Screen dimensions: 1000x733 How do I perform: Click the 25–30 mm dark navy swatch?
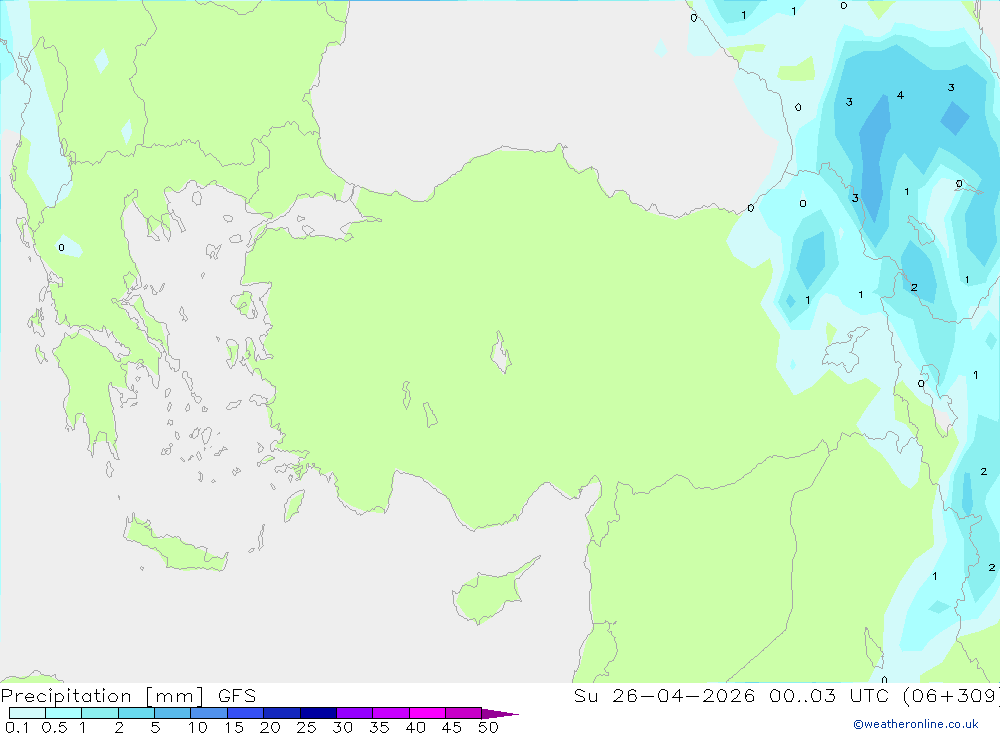click(x=318, y=713)
